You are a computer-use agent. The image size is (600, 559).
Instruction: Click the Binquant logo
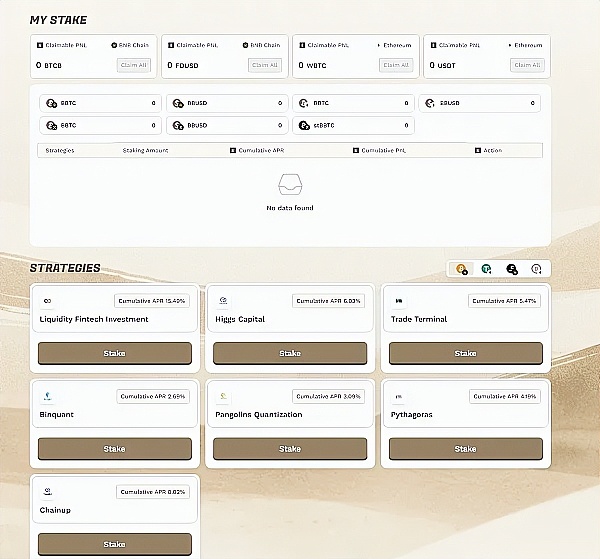pyautogui.click(x=47, y=396)
